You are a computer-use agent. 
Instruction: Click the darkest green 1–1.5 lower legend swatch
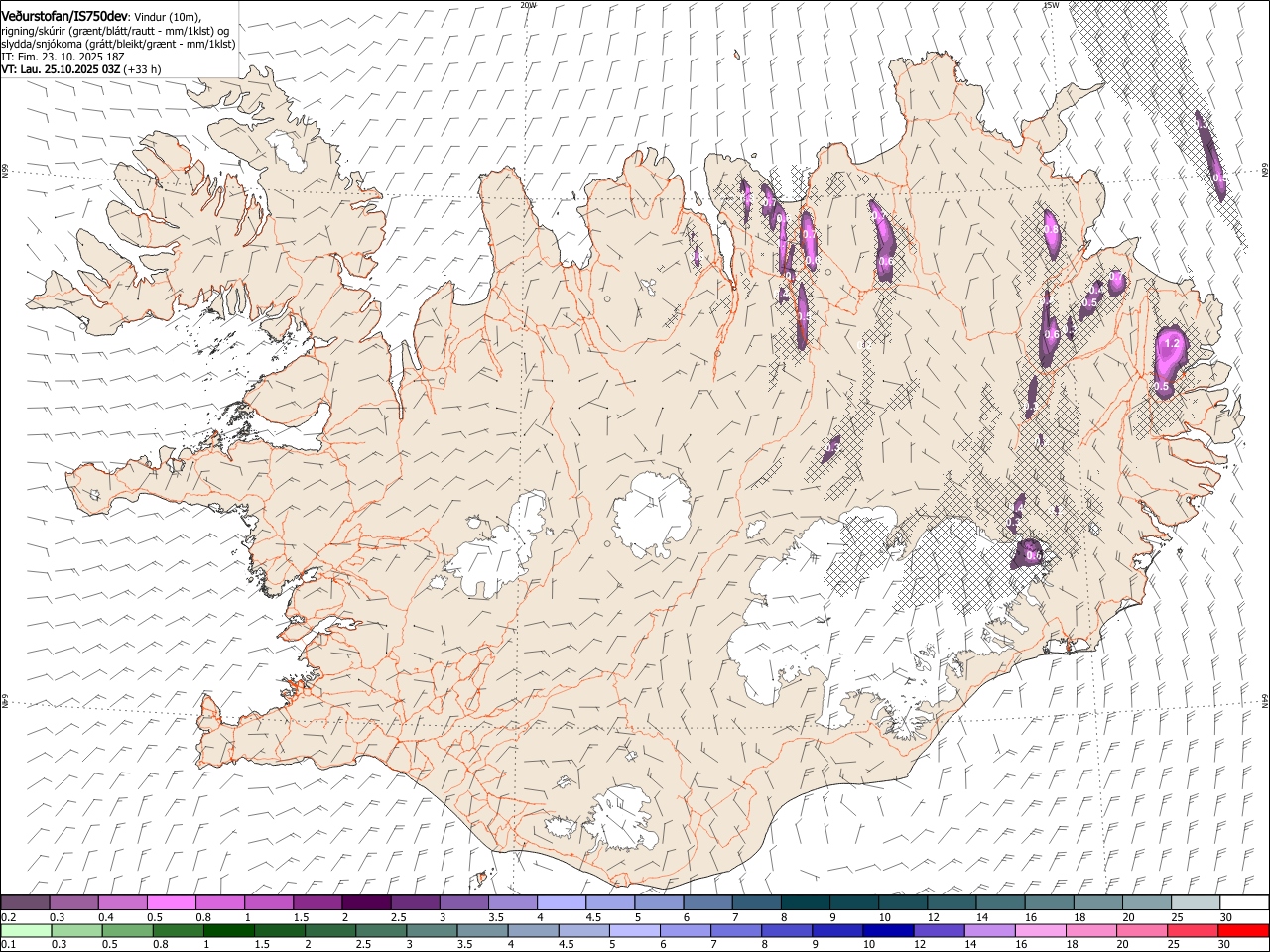[x=228, y=931]
